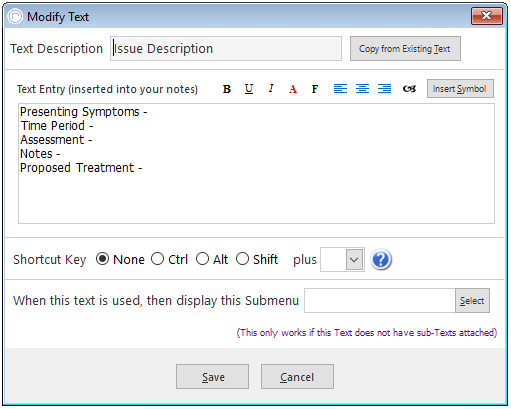
Task: Click the Insert Symbol button
Action: 460,89
